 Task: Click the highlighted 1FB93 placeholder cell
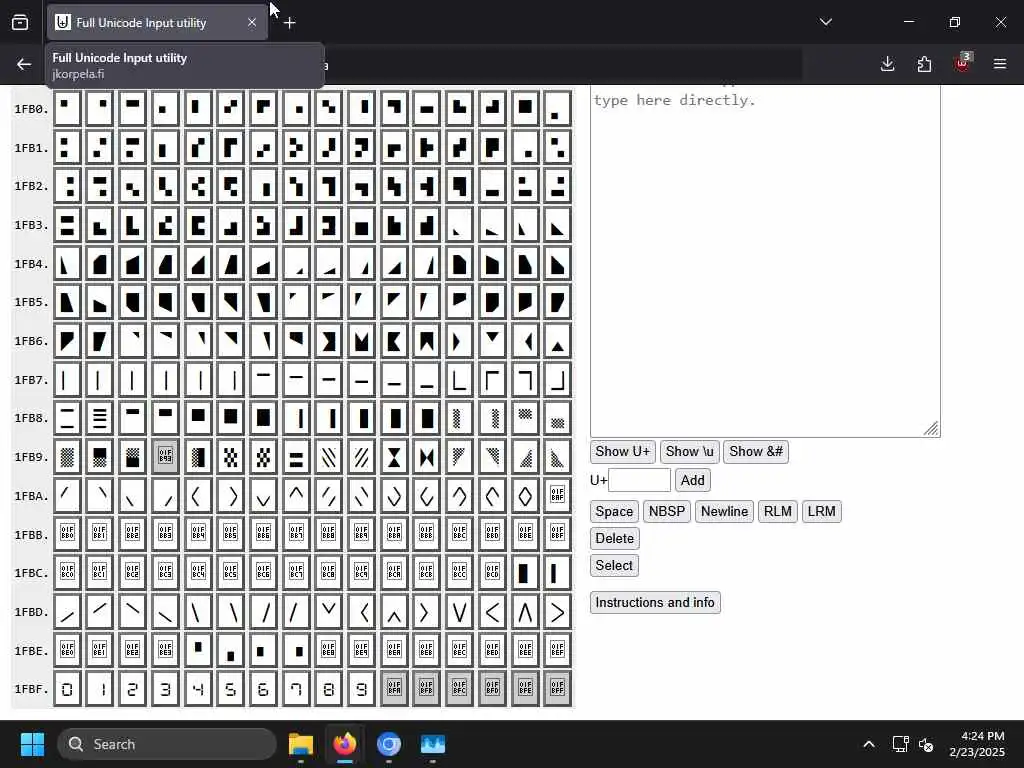(x=165, y=456)
